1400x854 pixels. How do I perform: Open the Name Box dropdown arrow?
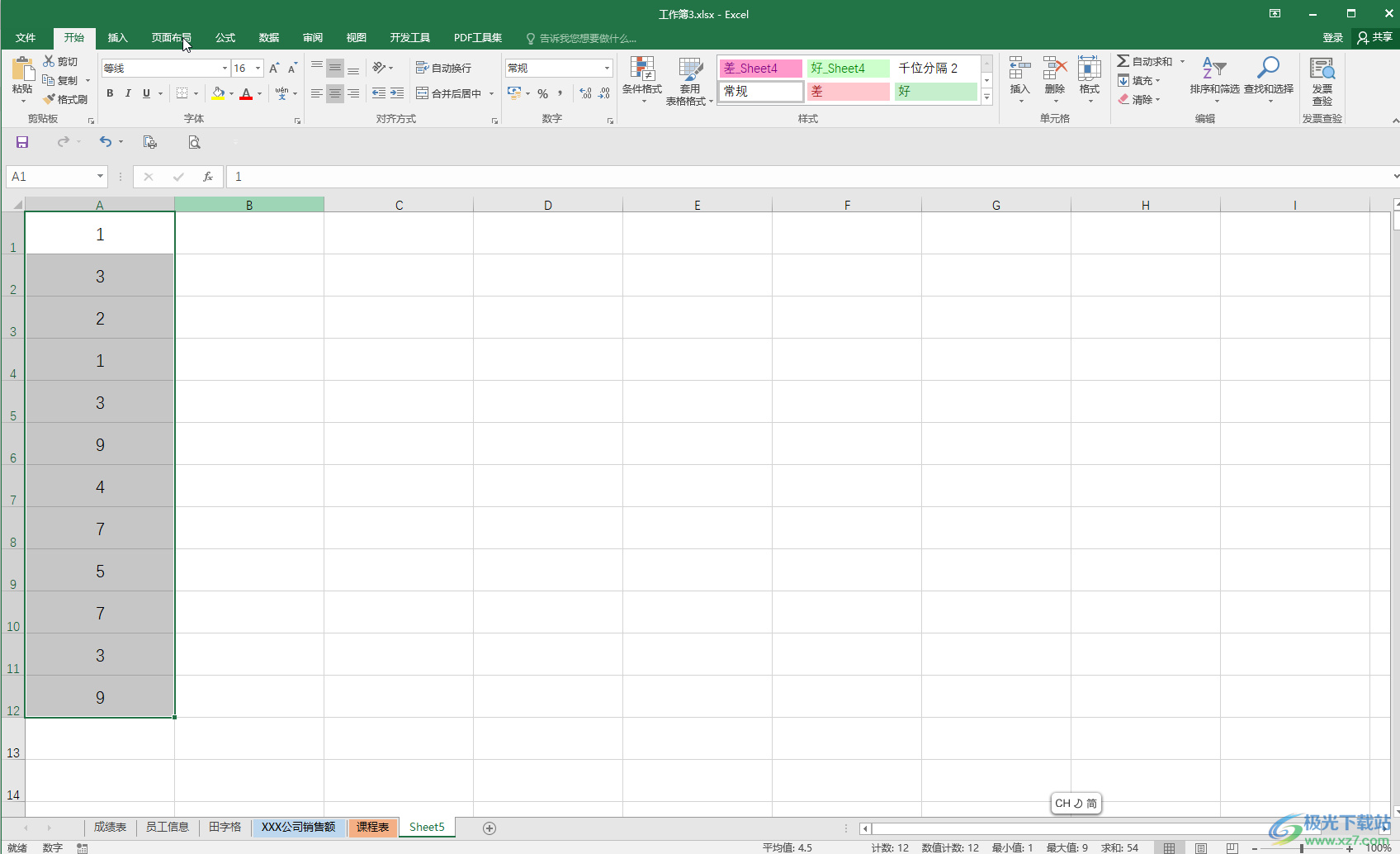[x=100, y=176]
